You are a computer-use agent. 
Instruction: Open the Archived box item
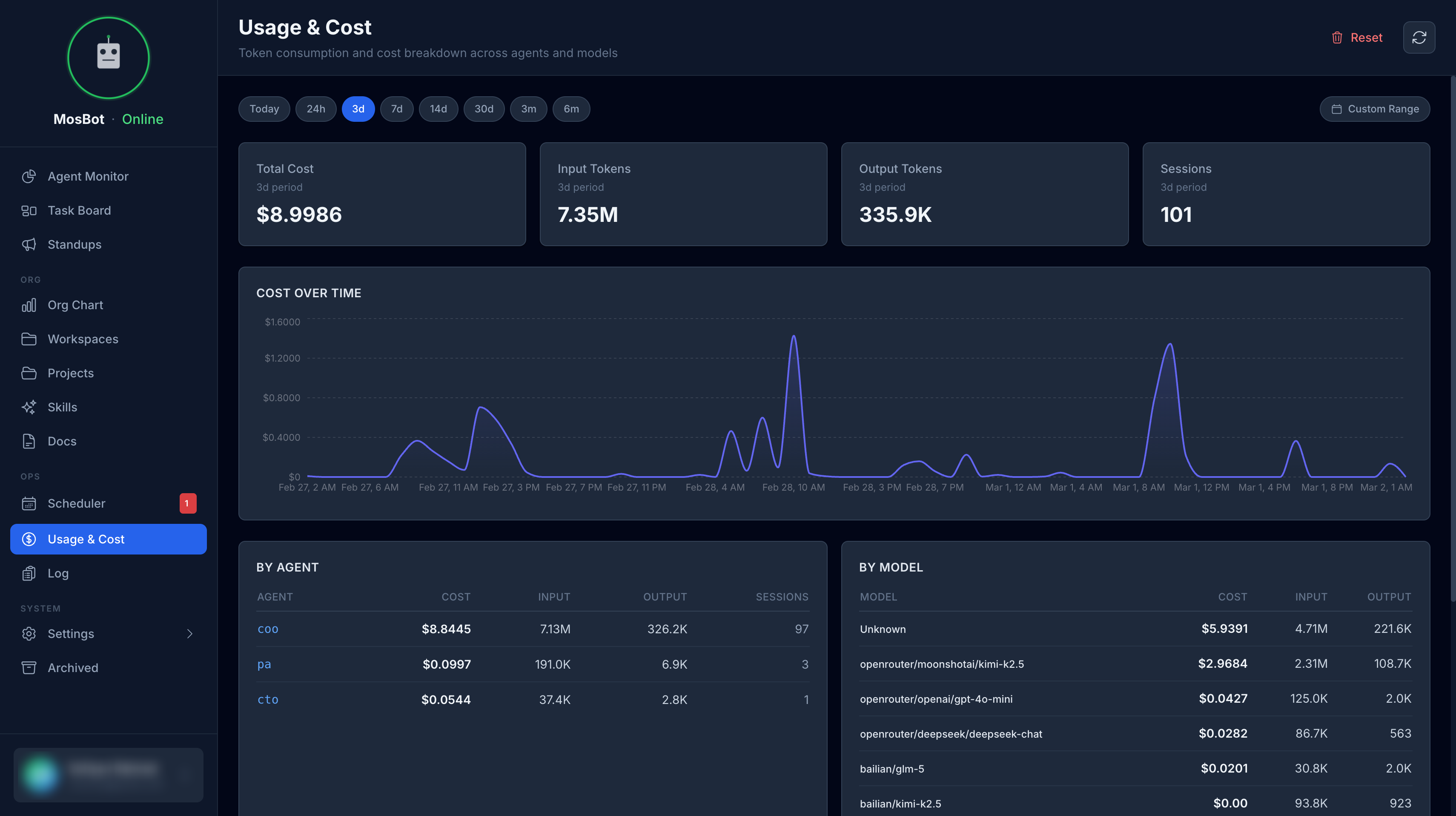click(x=73, y=668)
